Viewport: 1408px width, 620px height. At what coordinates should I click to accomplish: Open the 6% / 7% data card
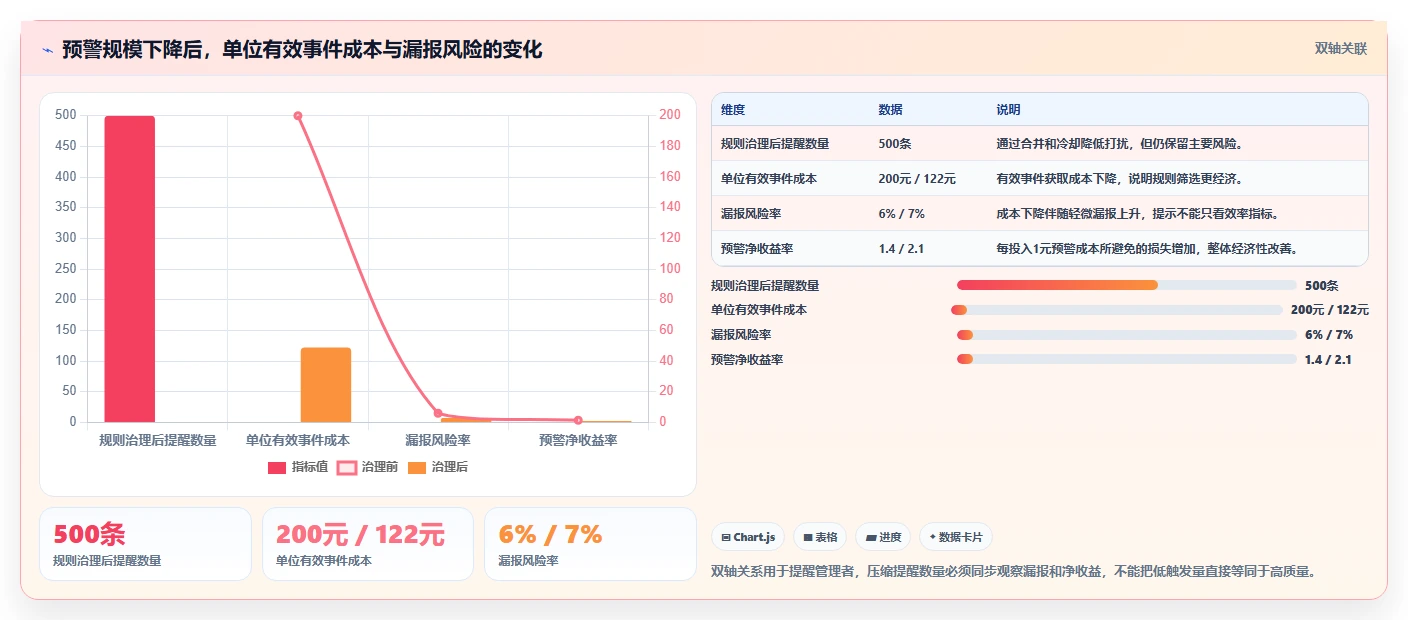590,544
